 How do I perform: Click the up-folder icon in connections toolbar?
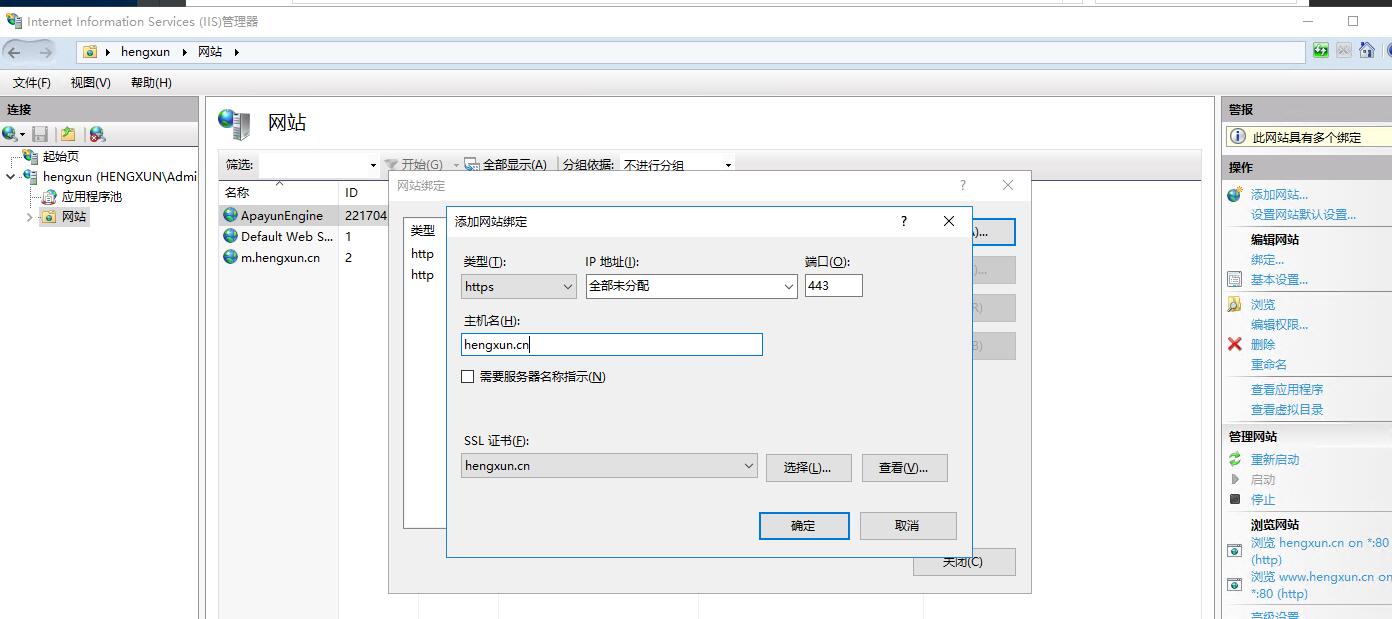68,134
